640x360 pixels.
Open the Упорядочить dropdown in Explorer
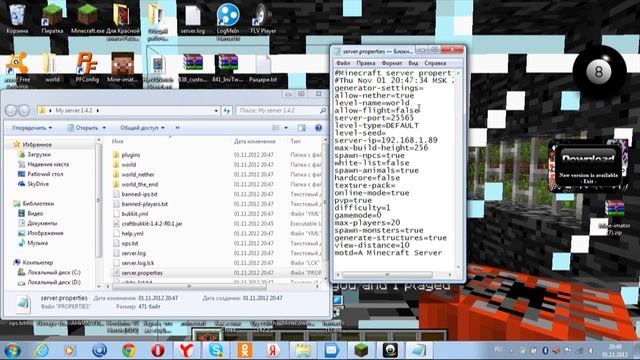point(32,128)
